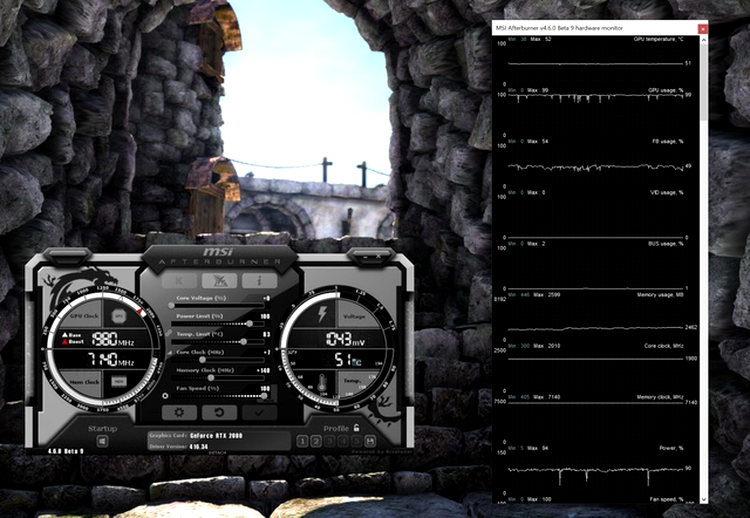Click the hardware monitor window title bar
The width and height of the screenshot is (750, 518).
(x=595, y=28)
